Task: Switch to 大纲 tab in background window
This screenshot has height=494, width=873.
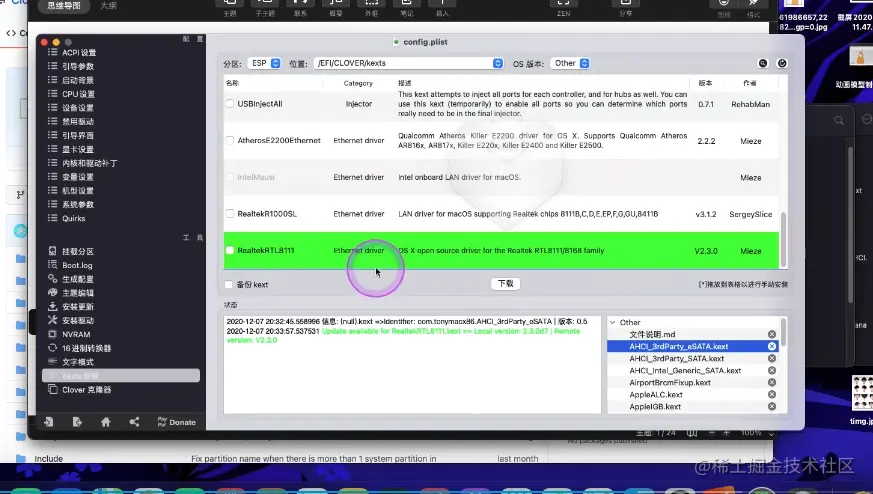Action: tap(108, 6)
